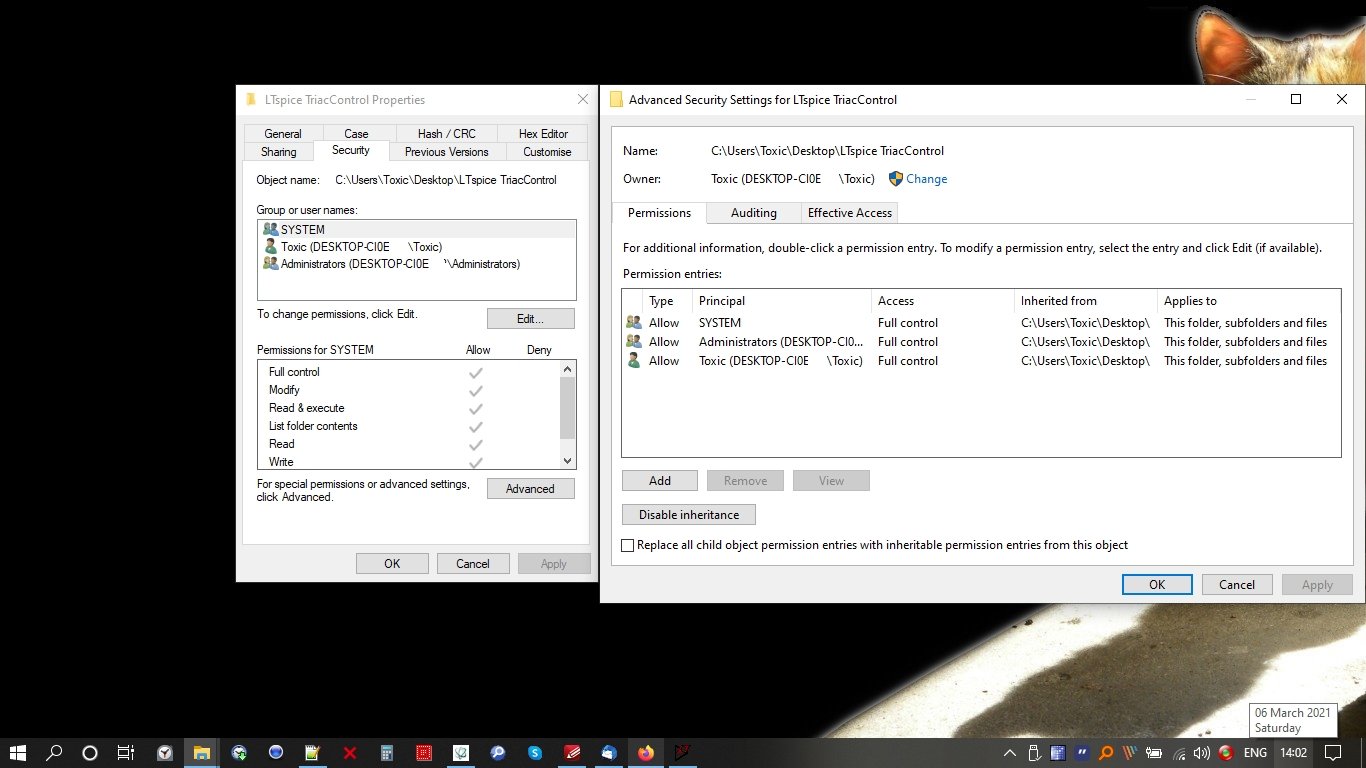The width and height of the screenshot is (1366, 768).
Task: Click the Applies to column header
Action: [x=1248, y=301]
